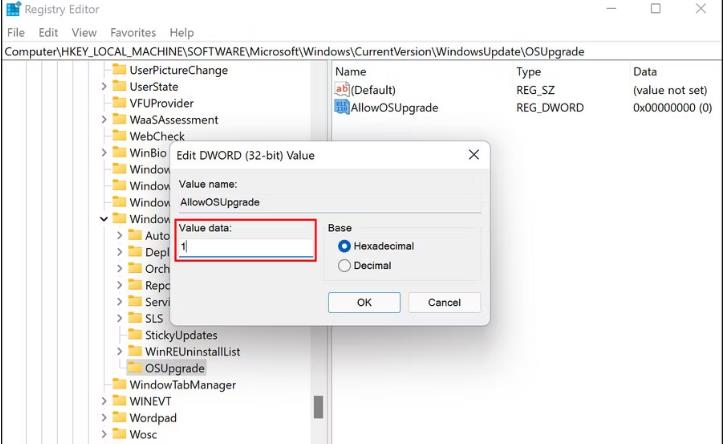Select the StickyUpdates folder icon
Screen dimensions: 724x444
[x=135, y=335]
